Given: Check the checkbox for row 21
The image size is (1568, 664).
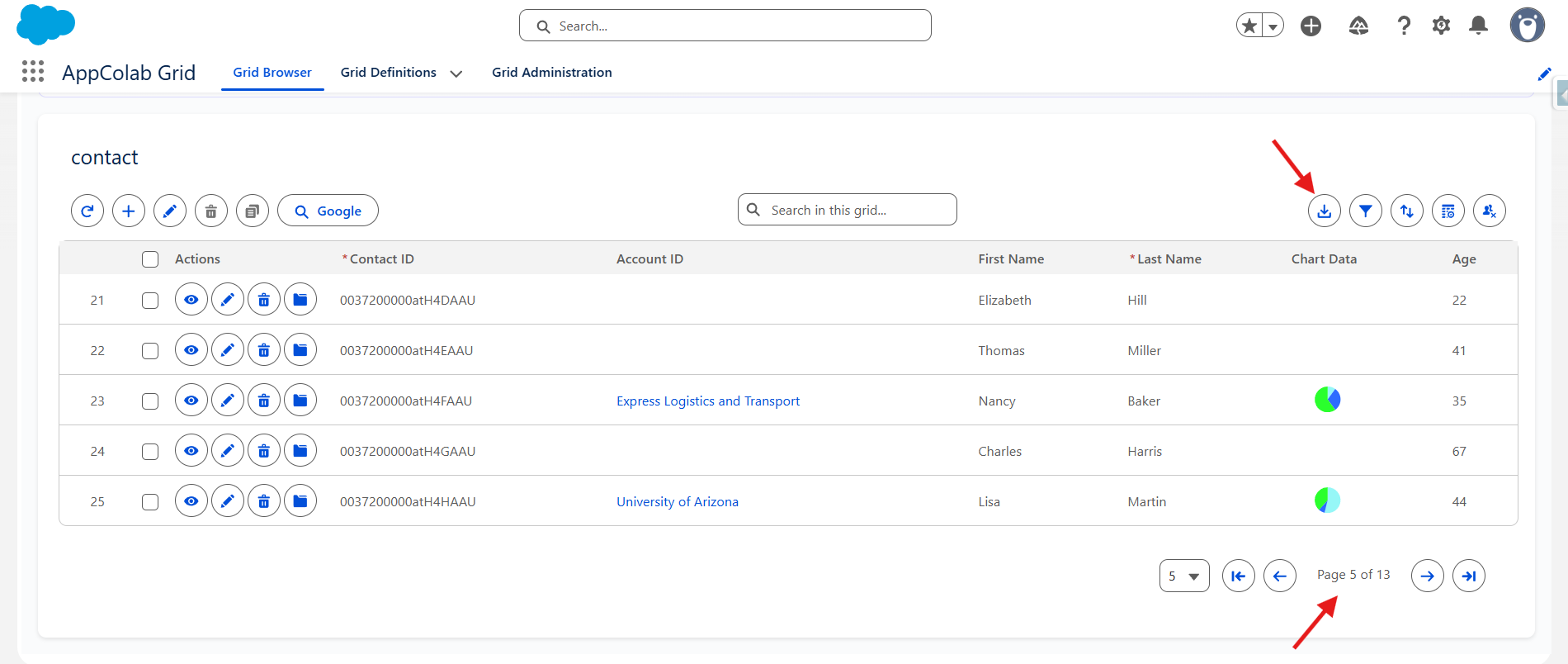Looking at the screenshot, I should (150, 301).
